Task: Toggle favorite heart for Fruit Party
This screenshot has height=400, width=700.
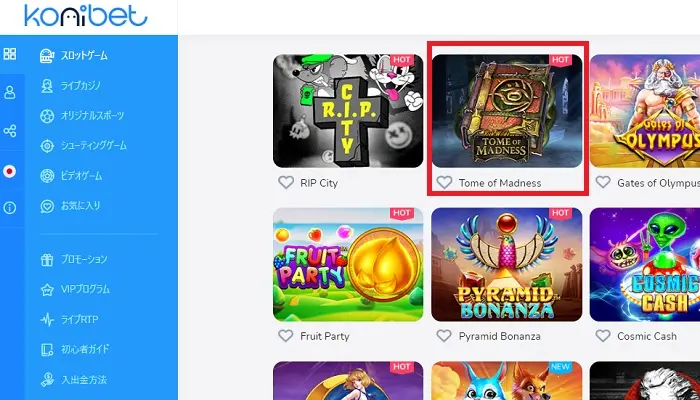Action: (286, 336)
